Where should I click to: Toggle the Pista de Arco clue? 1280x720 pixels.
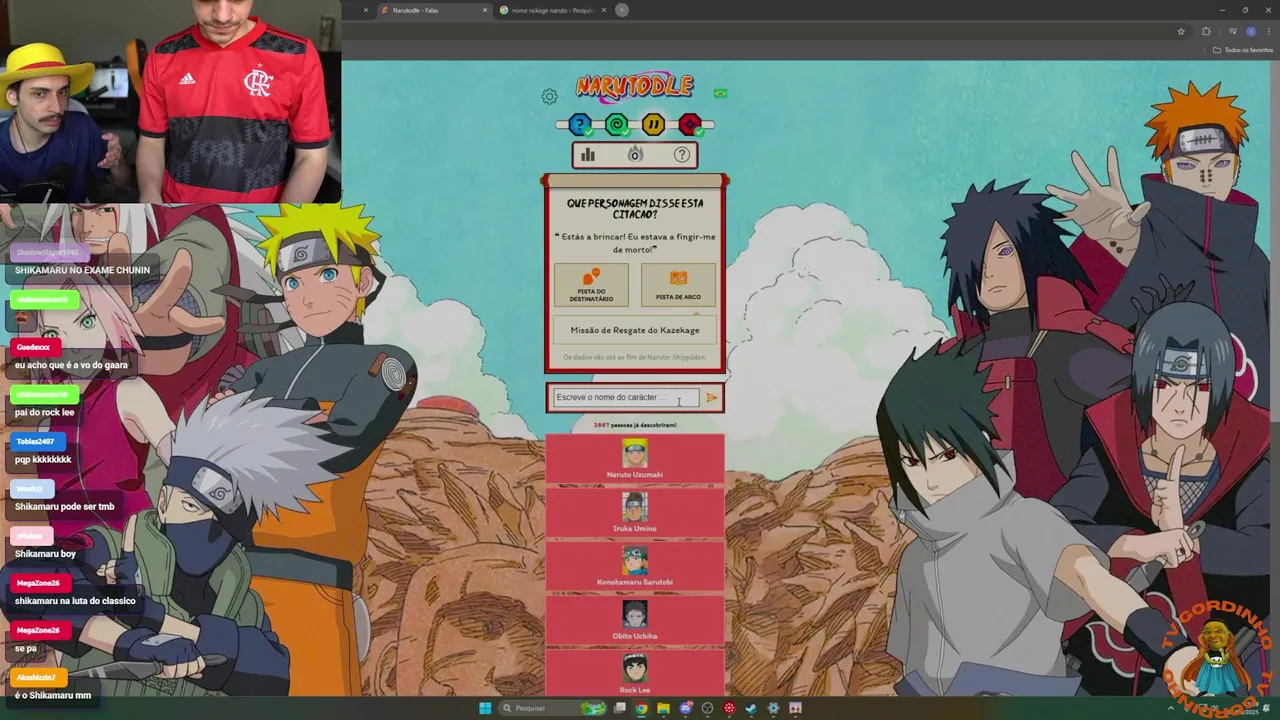(x=678, y=285)
